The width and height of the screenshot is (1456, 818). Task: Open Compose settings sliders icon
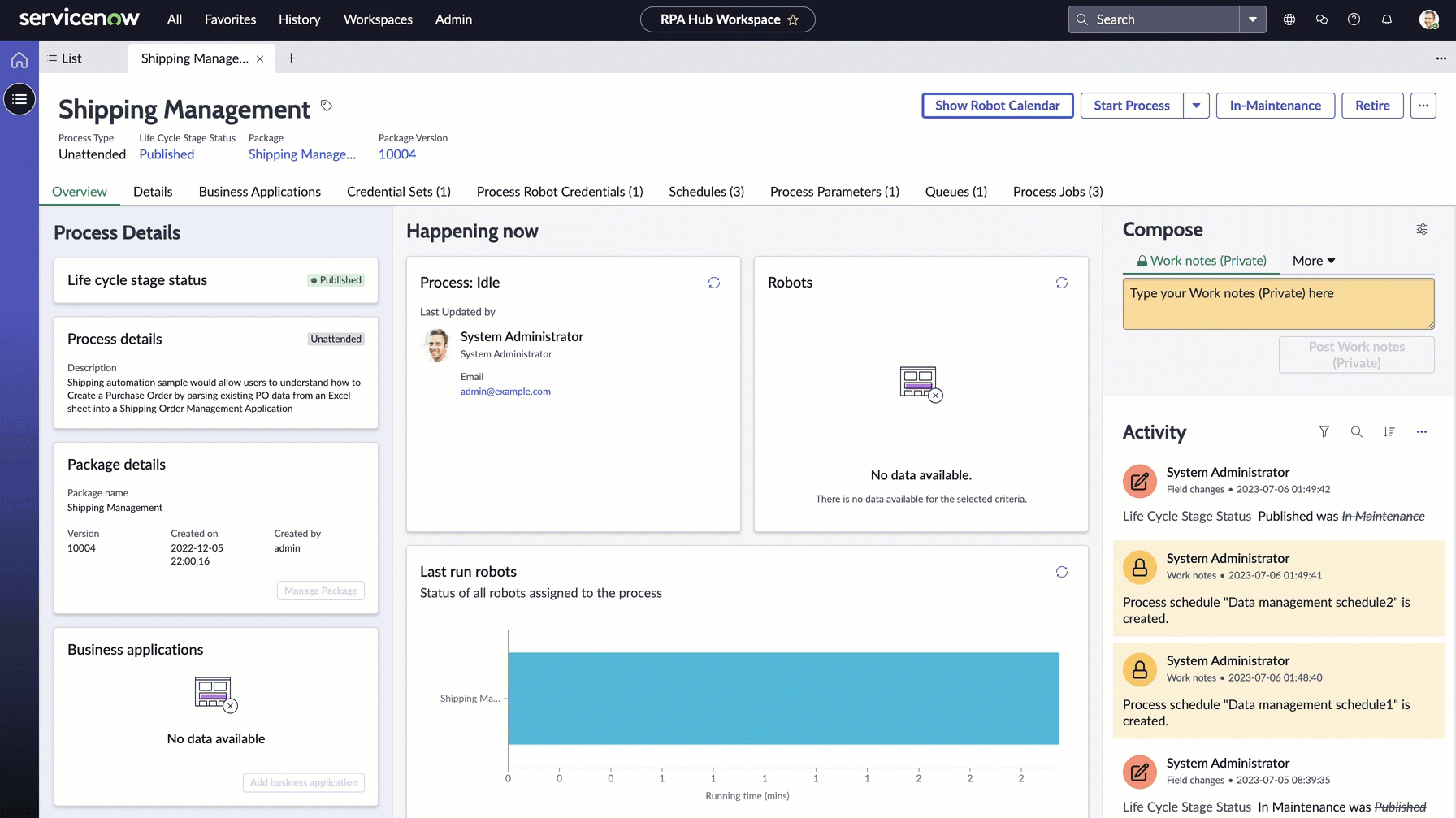click(1422, 229)
